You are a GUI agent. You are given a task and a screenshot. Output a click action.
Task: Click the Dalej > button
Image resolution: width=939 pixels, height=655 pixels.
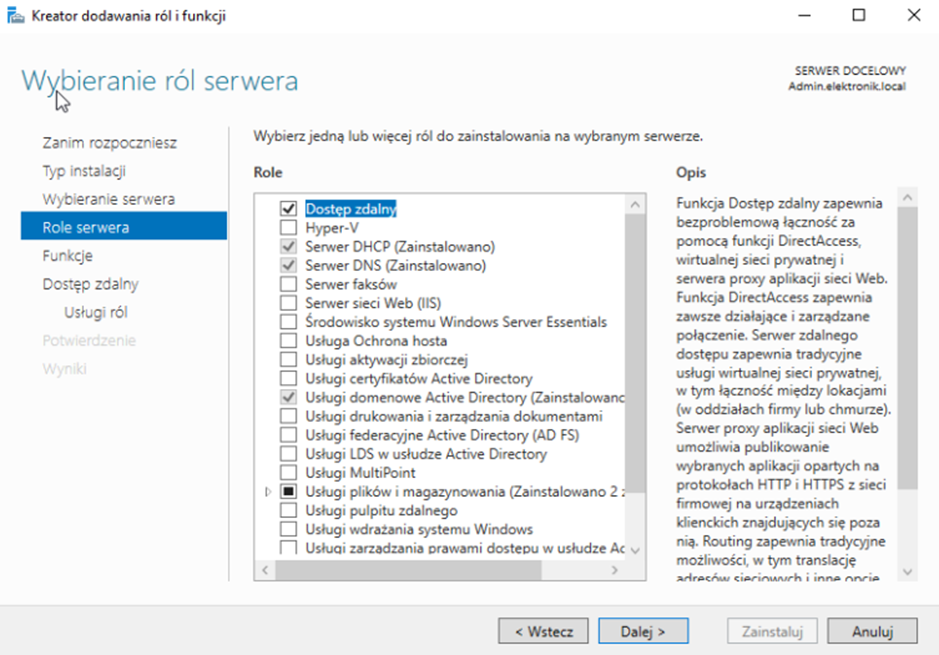point(643,631)
